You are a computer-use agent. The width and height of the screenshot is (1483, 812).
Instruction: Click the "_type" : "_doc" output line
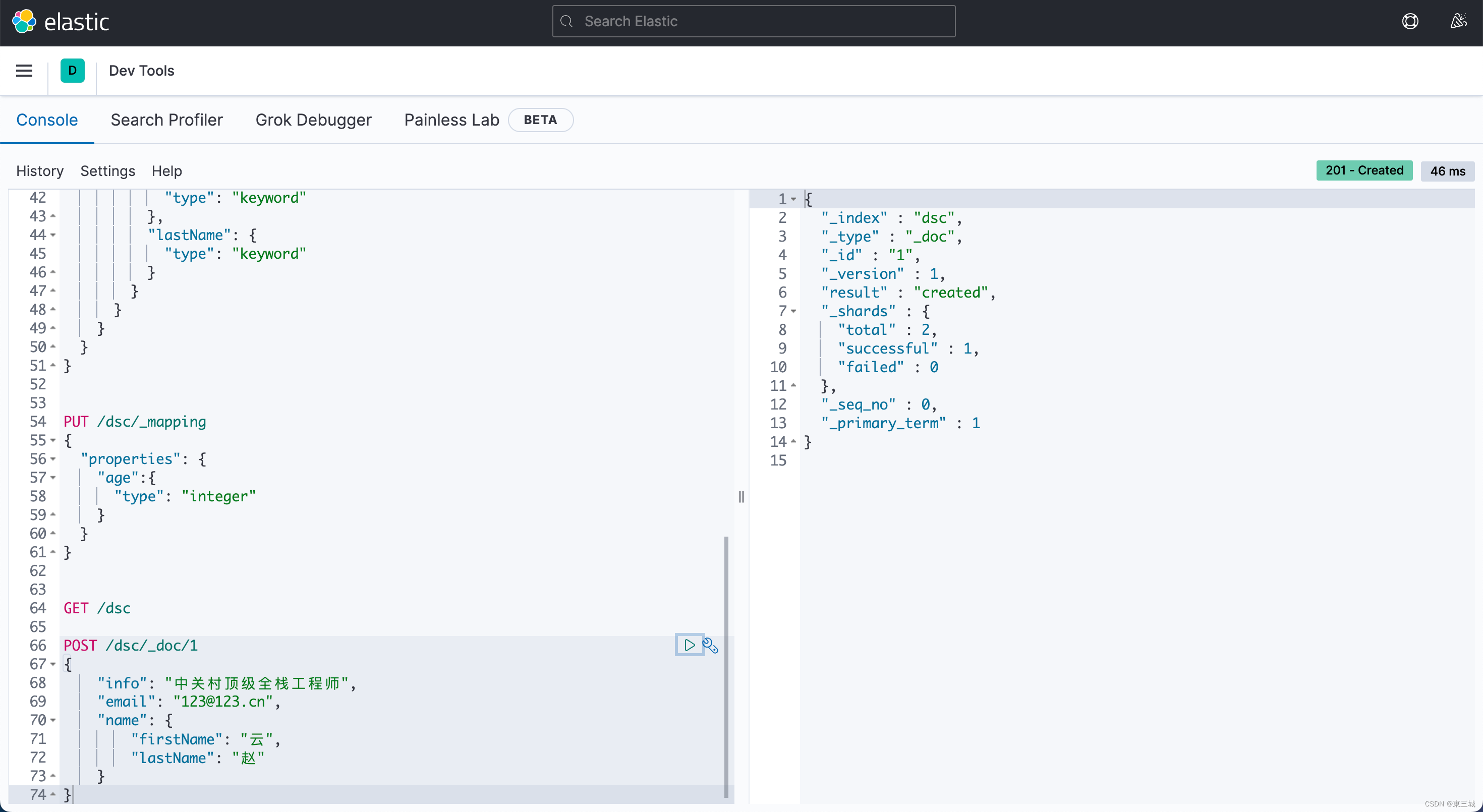(x=891, y=237)
